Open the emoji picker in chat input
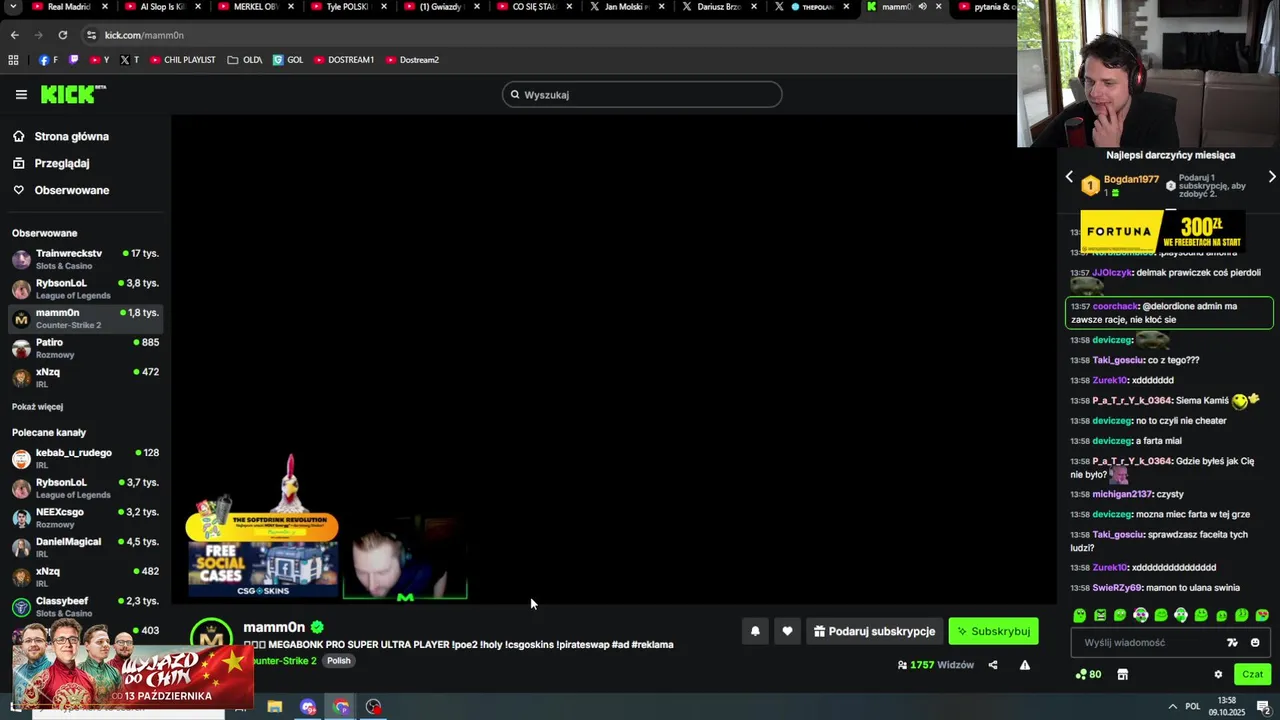Image resolution: width=1280 pixels, height=720 pixels. click(x=1255, y=642)
